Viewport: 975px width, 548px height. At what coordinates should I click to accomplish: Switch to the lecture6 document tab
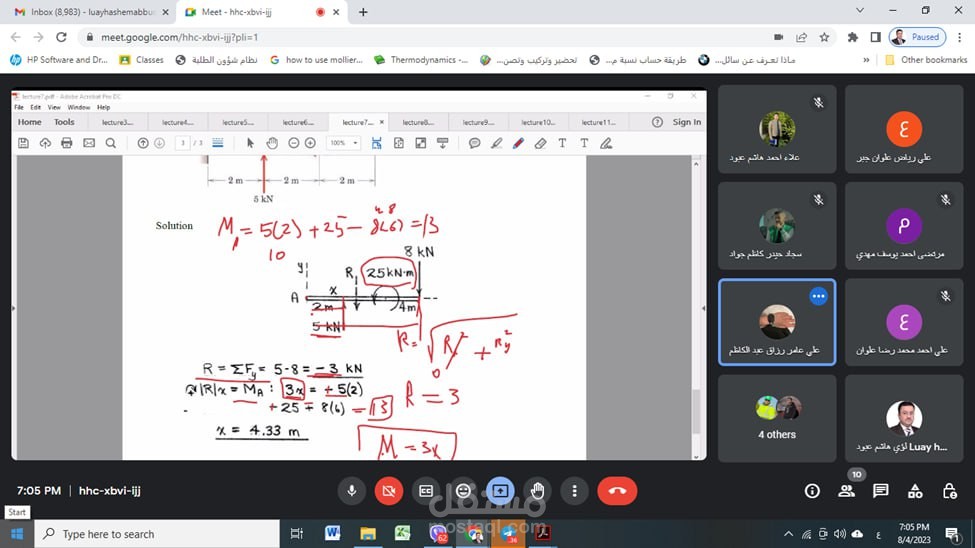[x=298, y=123]
